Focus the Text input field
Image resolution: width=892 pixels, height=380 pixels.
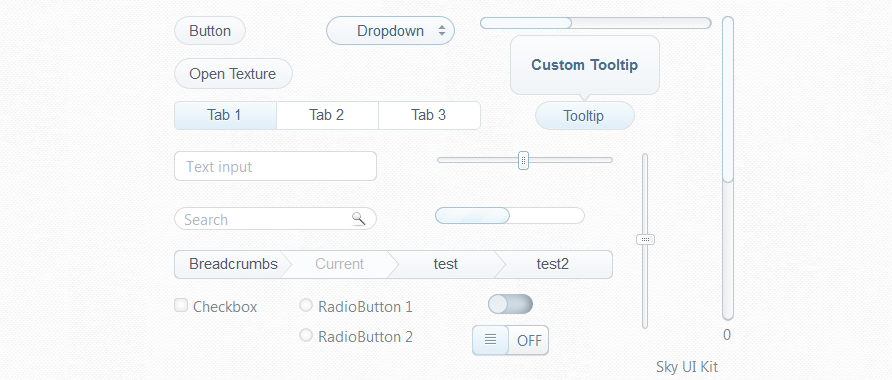click(x=275, y=166)
